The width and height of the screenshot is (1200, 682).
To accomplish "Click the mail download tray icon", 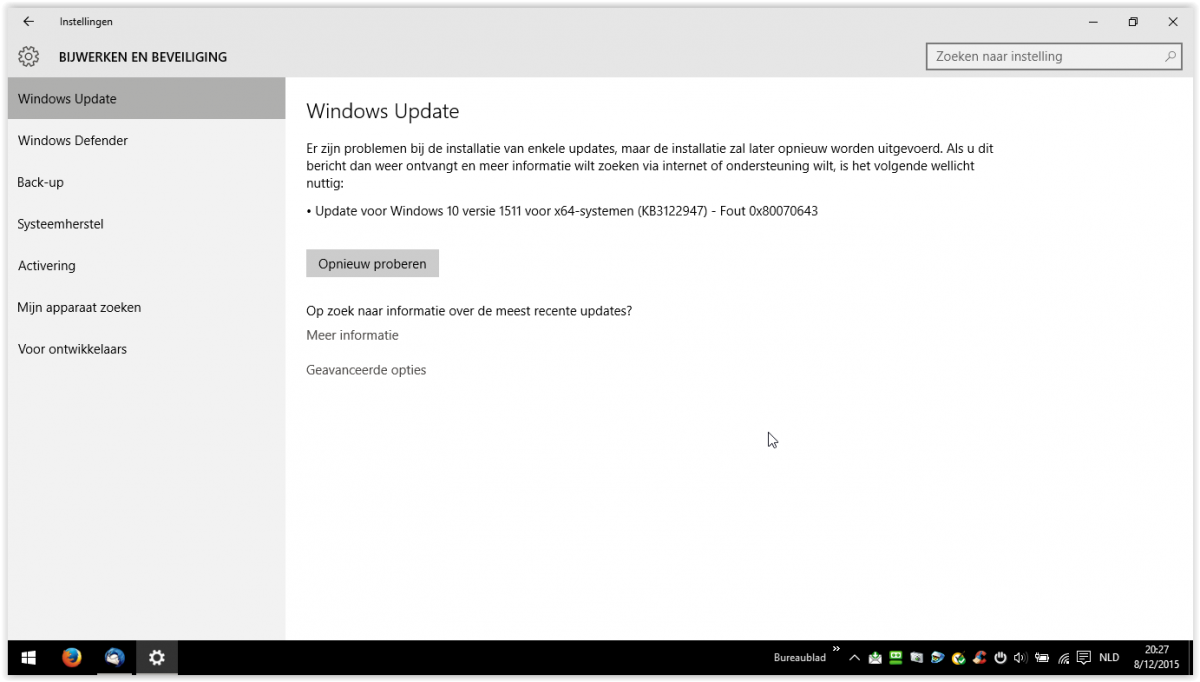I will (x=876, y=658).
